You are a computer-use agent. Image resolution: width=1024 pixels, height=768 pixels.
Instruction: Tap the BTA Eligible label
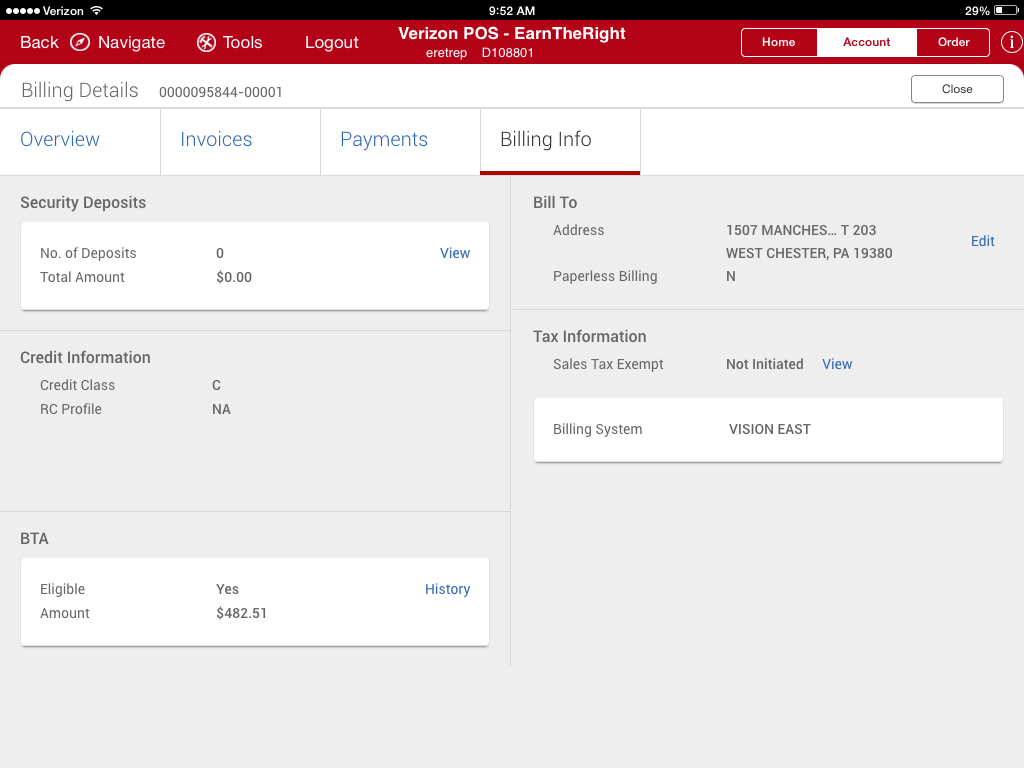pyautogui.click(x=62, y=589)
